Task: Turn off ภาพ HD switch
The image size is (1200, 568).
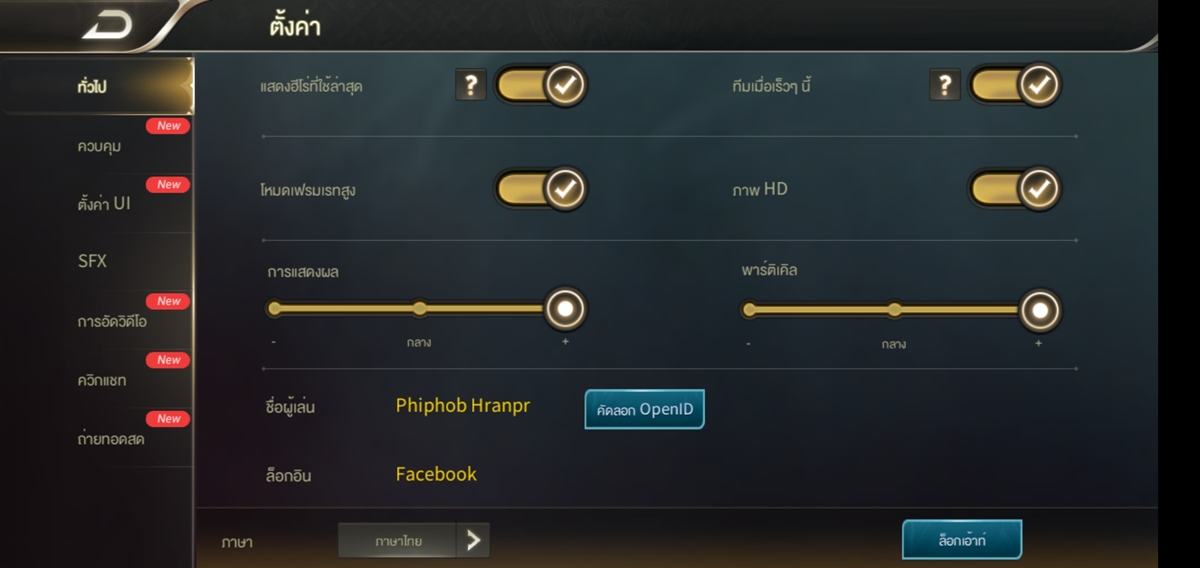Action: pyautogui.click(x=1015, y=187)
